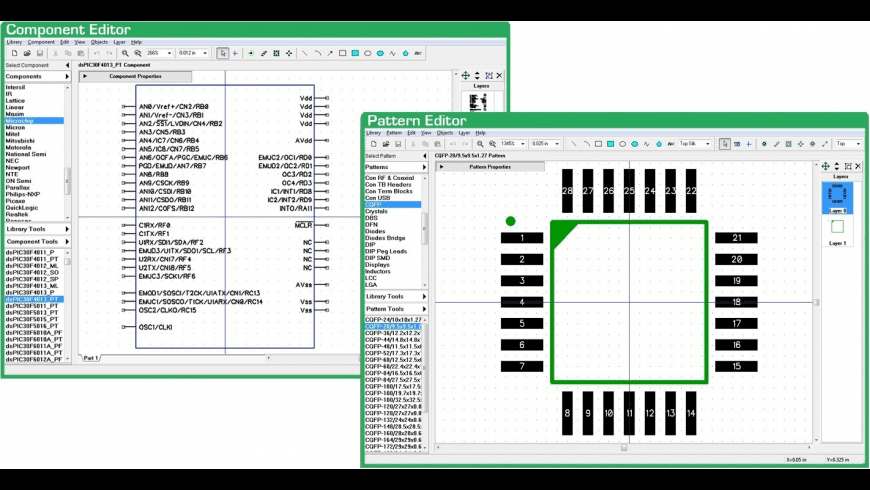Open Component menu
This screenshot has width=870, height=490.
pyautogui.click(x=41, y=42)
